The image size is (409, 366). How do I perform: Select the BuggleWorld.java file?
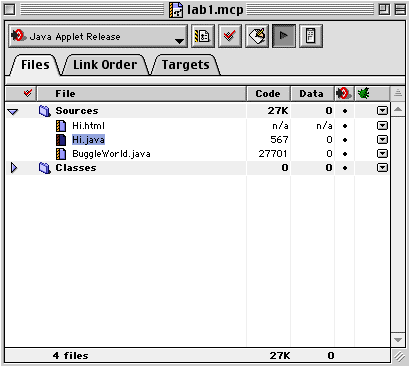tap(111, 154)
